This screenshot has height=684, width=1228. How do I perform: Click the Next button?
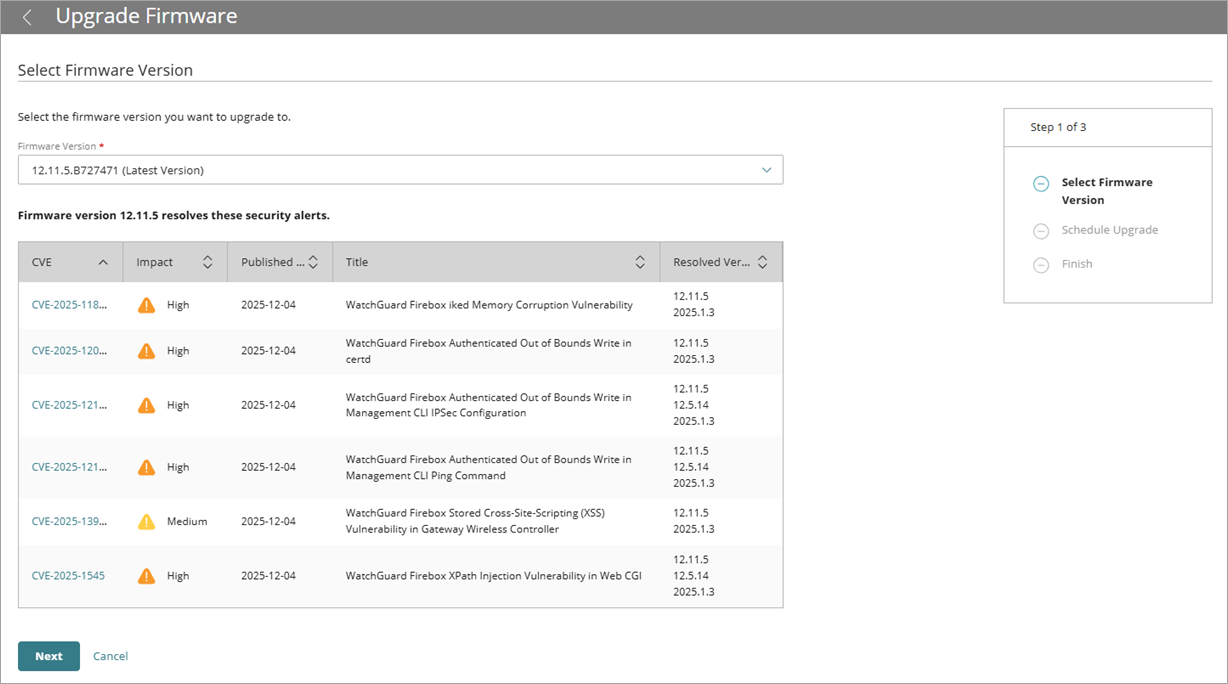[x=48, y=656]
